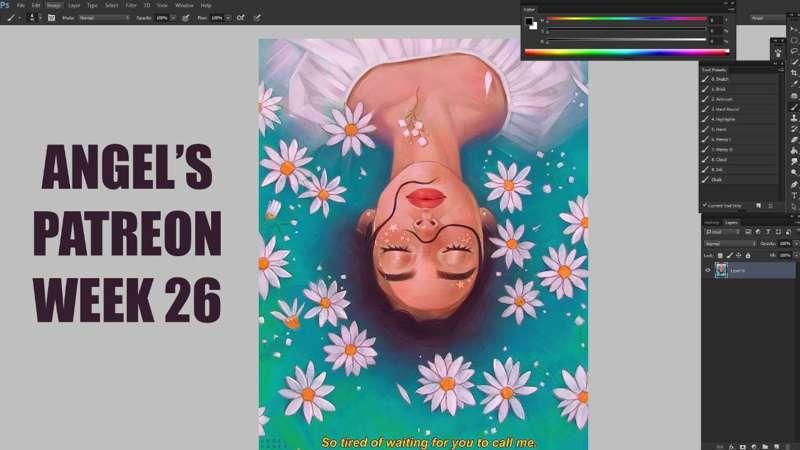
Task: Toggle the Brush panel from options bar
Action: (x=52, y=18)
